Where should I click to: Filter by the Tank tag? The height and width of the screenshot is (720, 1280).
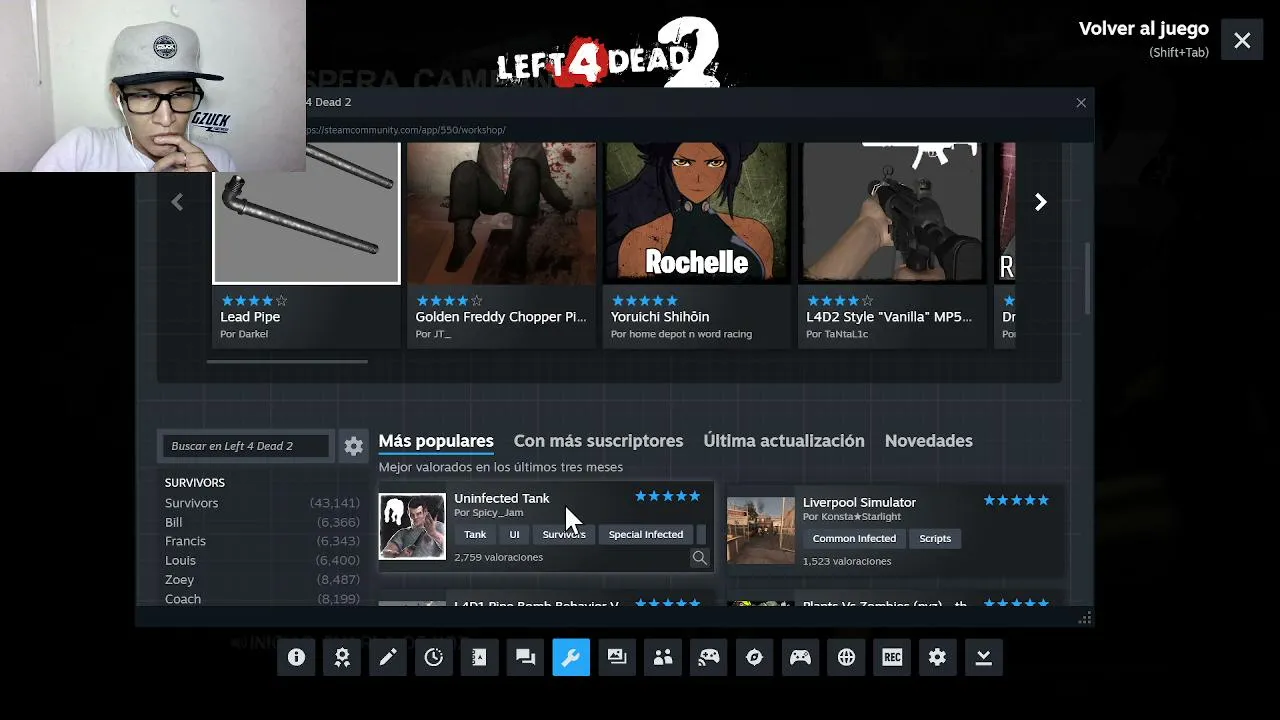[475, 534]
